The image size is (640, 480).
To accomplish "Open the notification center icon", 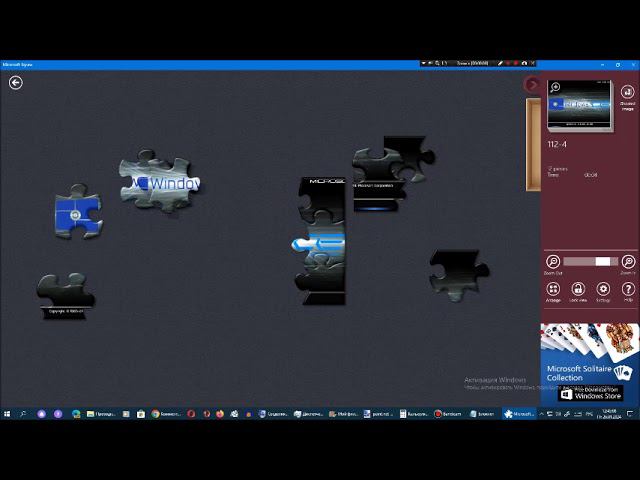I will coord(630,414).
